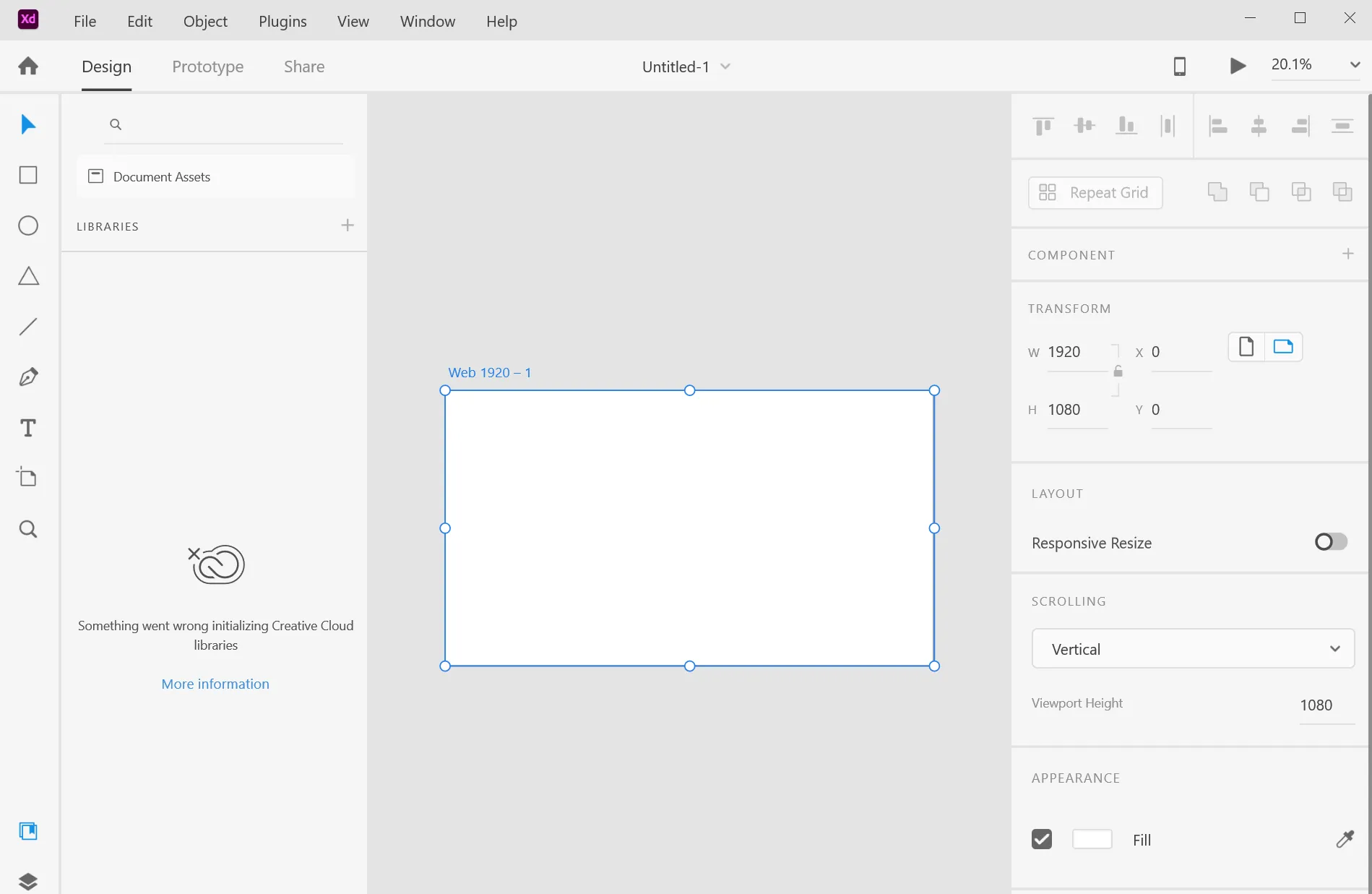This screenshot has height=894, width=1372.
Task: Align objects to bottom
Action: point(1126,126)
